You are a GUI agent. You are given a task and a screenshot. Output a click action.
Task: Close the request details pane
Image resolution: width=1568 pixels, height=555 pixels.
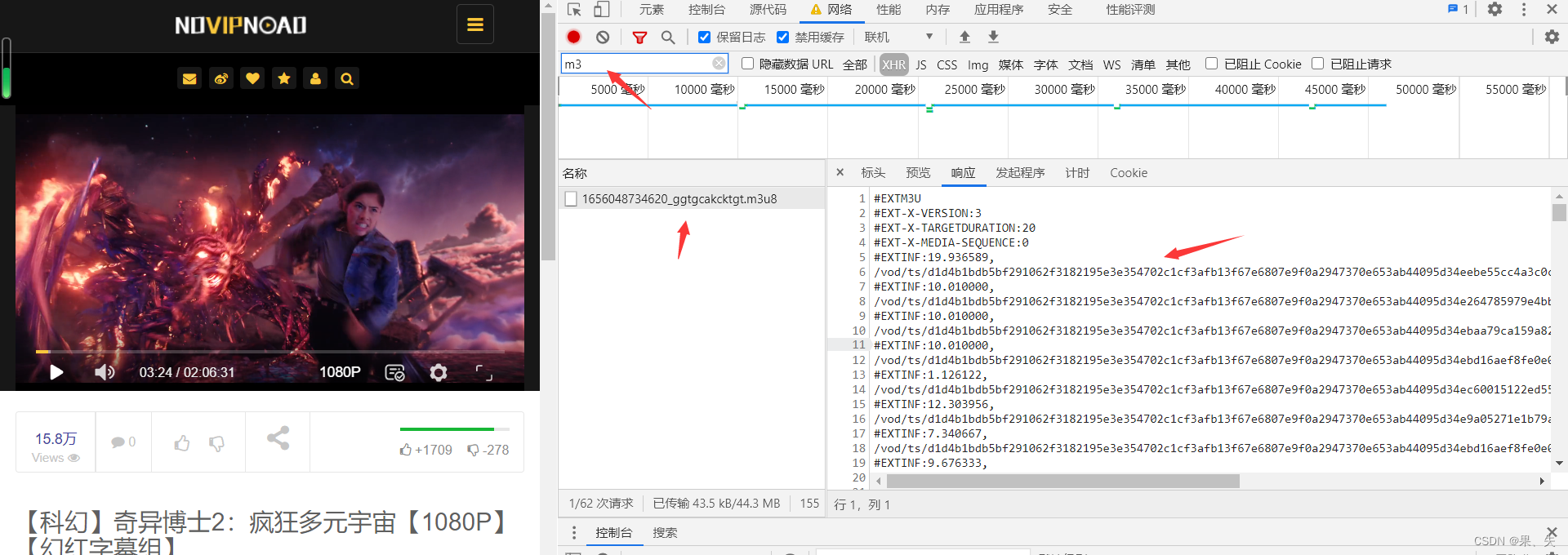click(x=840, y=172)
